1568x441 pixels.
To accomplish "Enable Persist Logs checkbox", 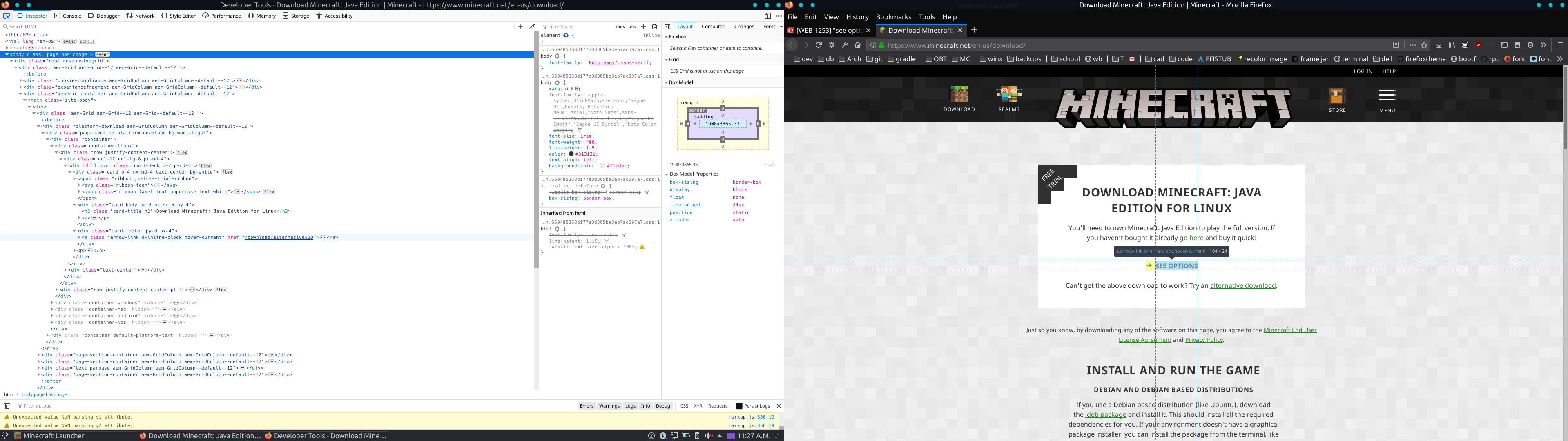I will (739, 406).
